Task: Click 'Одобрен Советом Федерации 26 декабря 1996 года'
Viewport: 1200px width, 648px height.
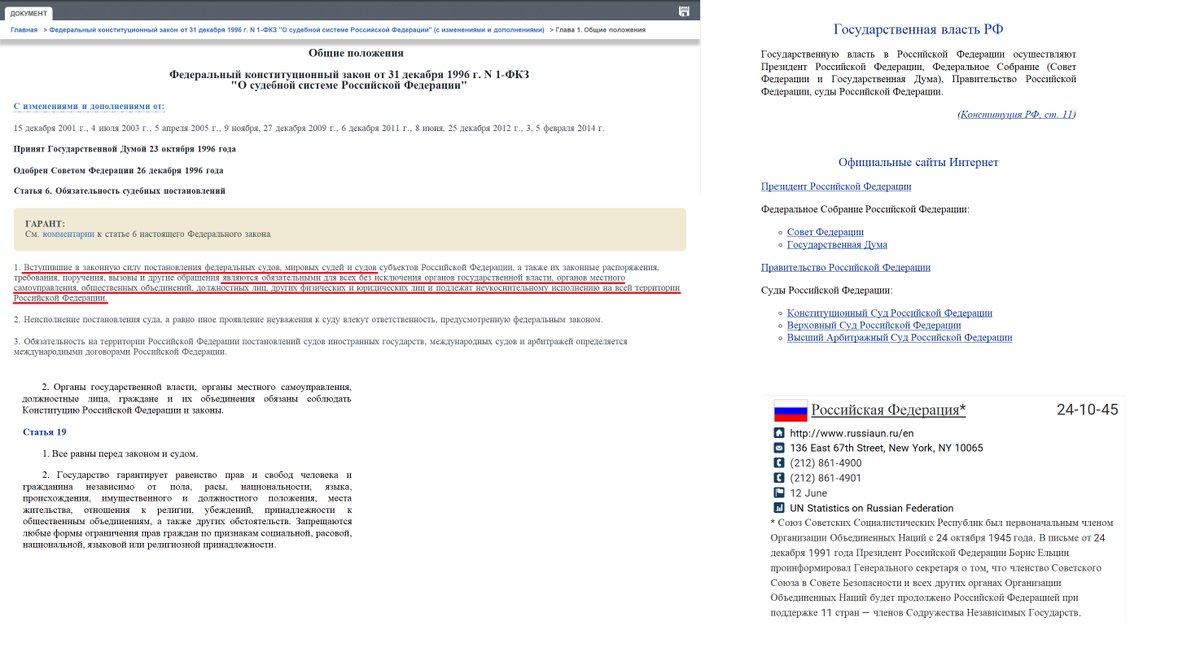Action: coord(118,170)
